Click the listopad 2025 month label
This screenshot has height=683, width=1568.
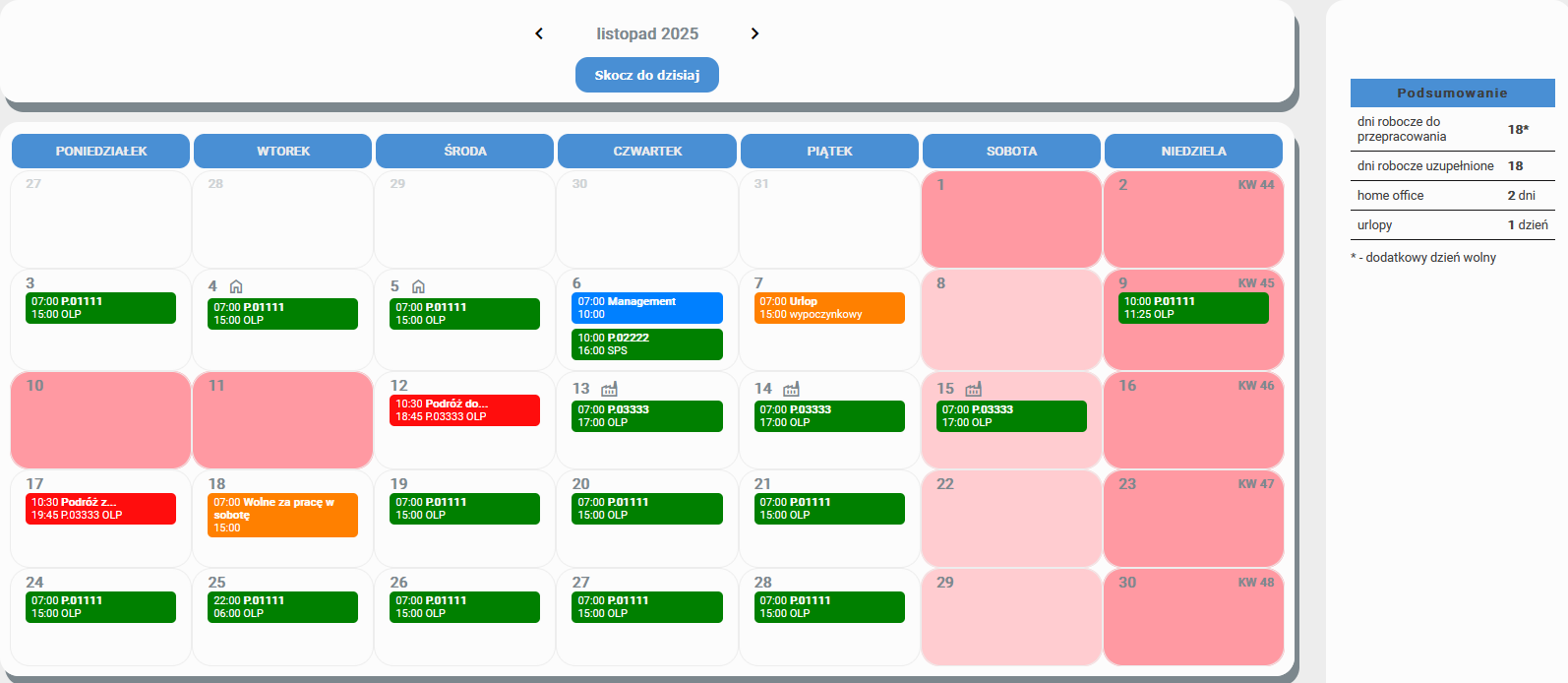pyautogui.click(x=647, y=33)
